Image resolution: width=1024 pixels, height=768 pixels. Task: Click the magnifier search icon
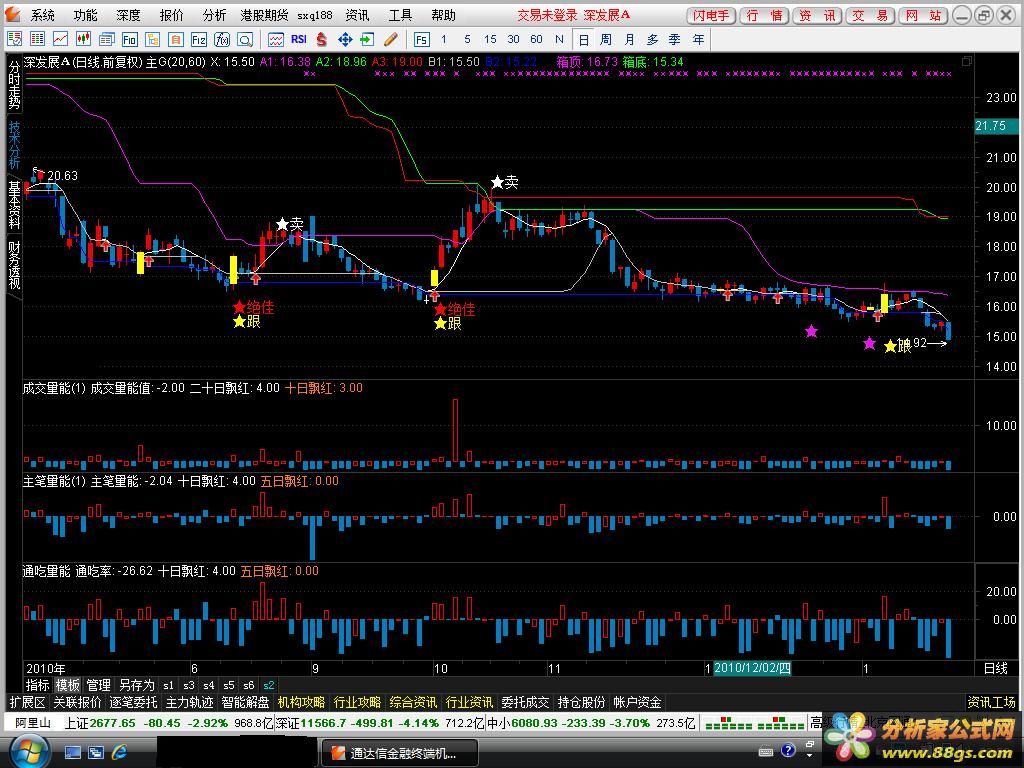tap(244, 39)
